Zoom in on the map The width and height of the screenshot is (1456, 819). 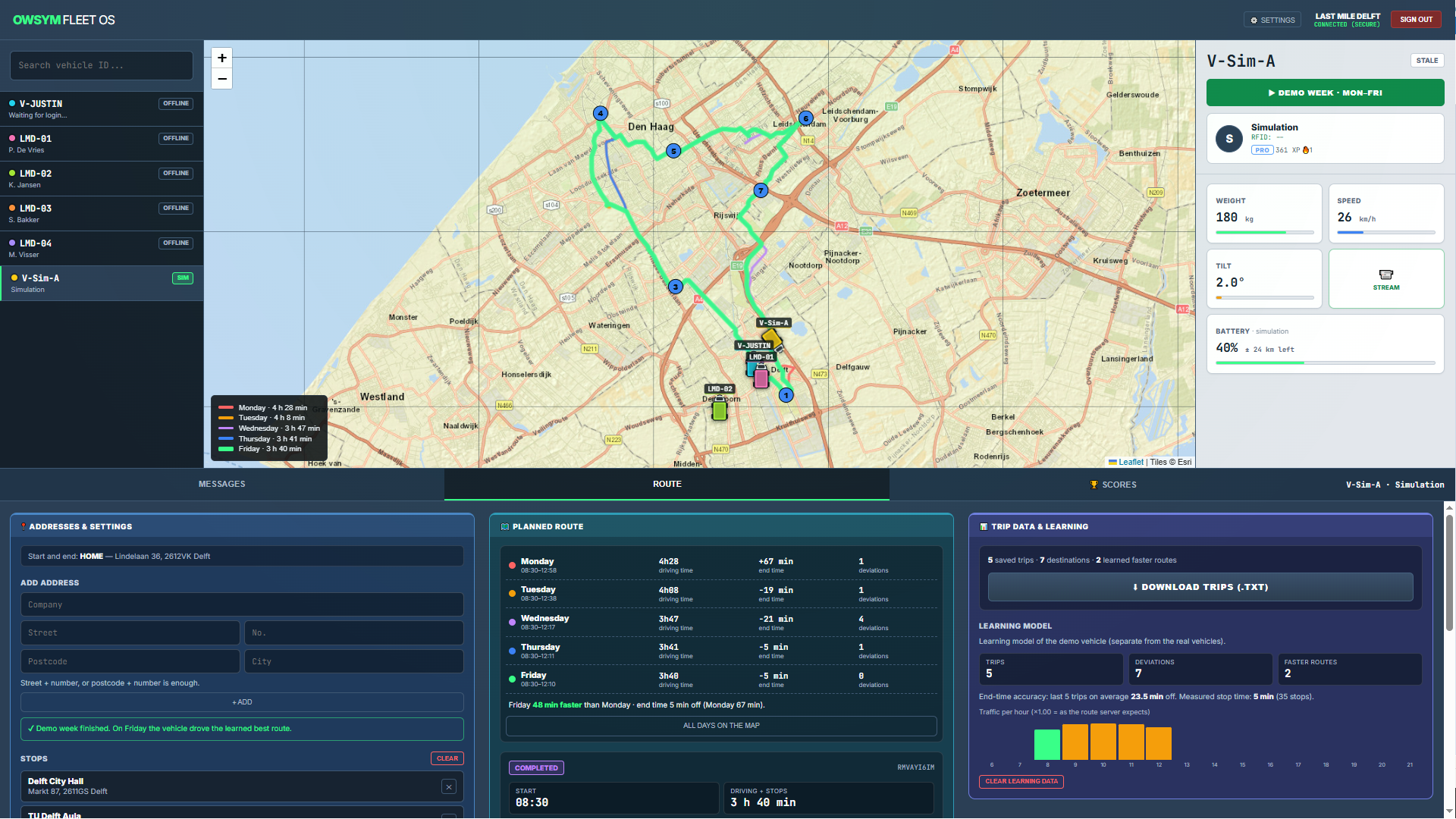221,58
